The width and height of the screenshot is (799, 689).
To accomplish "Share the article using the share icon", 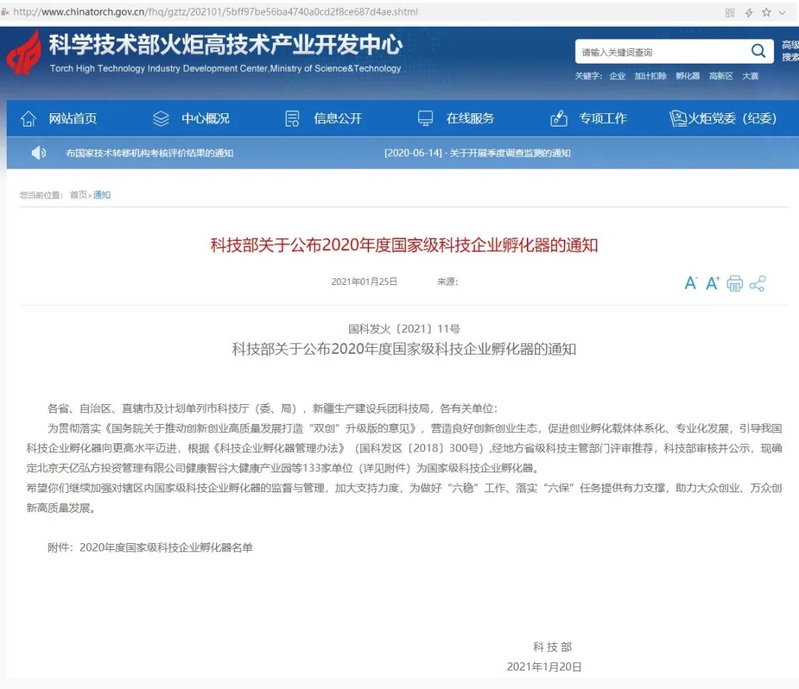I will pyautogui.click(x=758, y=283).
